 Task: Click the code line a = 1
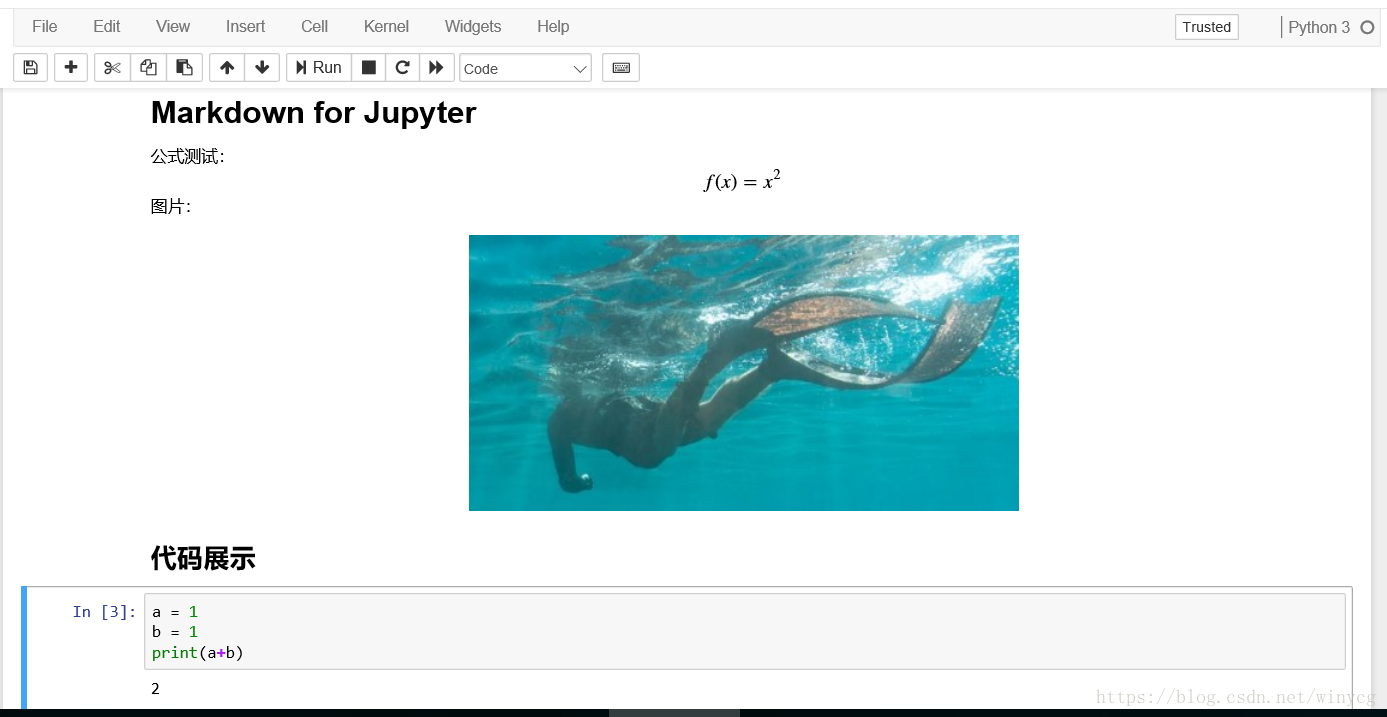(175, 612)
